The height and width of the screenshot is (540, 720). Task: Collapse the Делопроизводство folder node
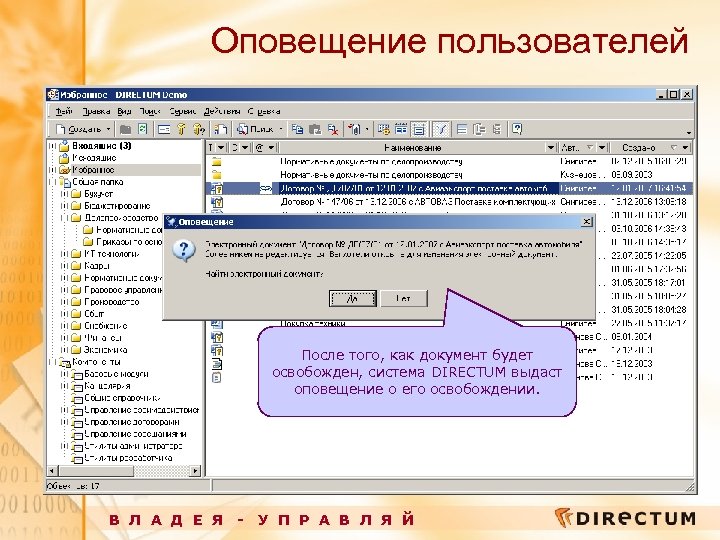point(65,218)
